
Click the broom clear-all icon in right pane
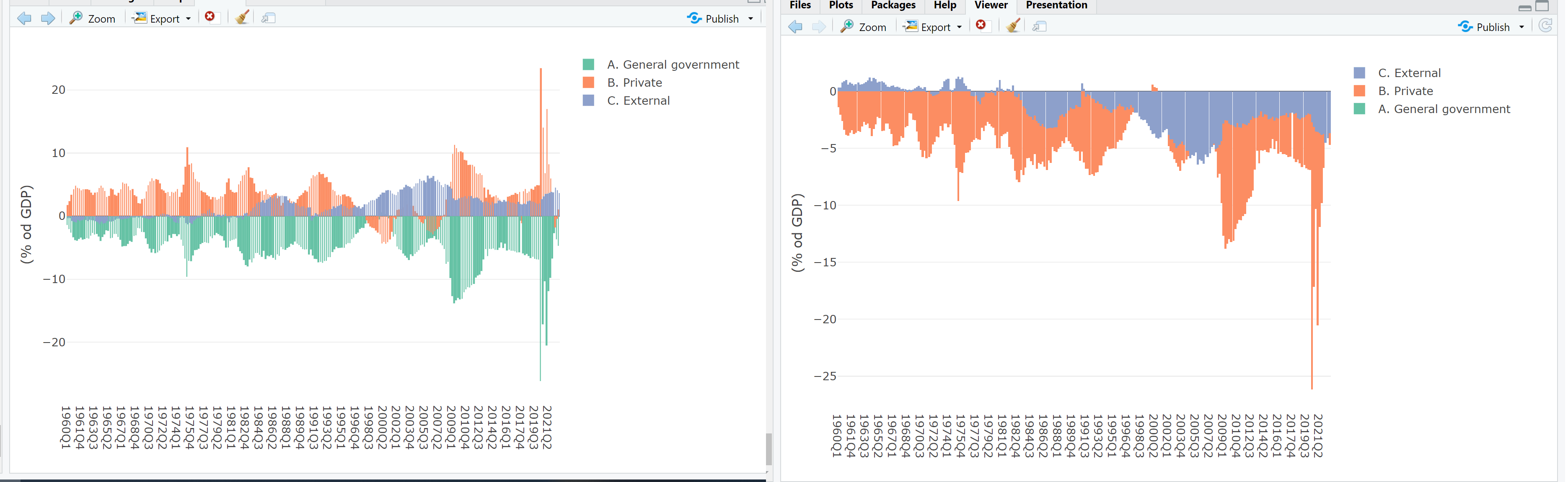1013,26
